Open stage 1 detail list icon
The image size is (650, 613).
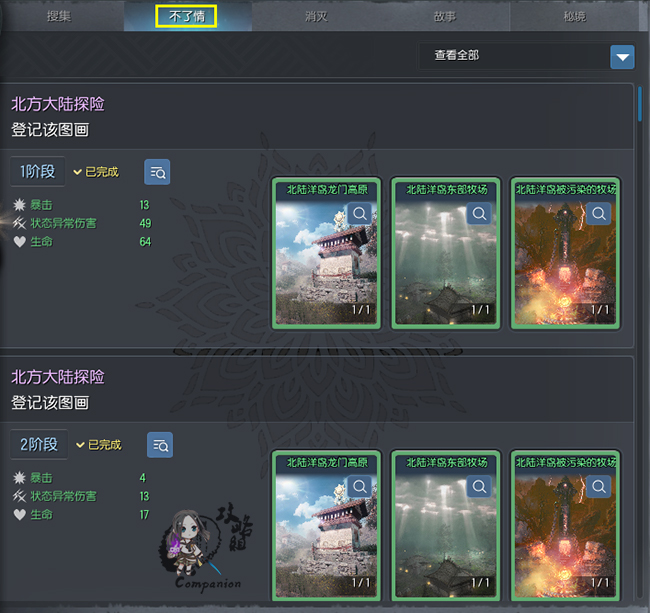click(x=157, y=172)
